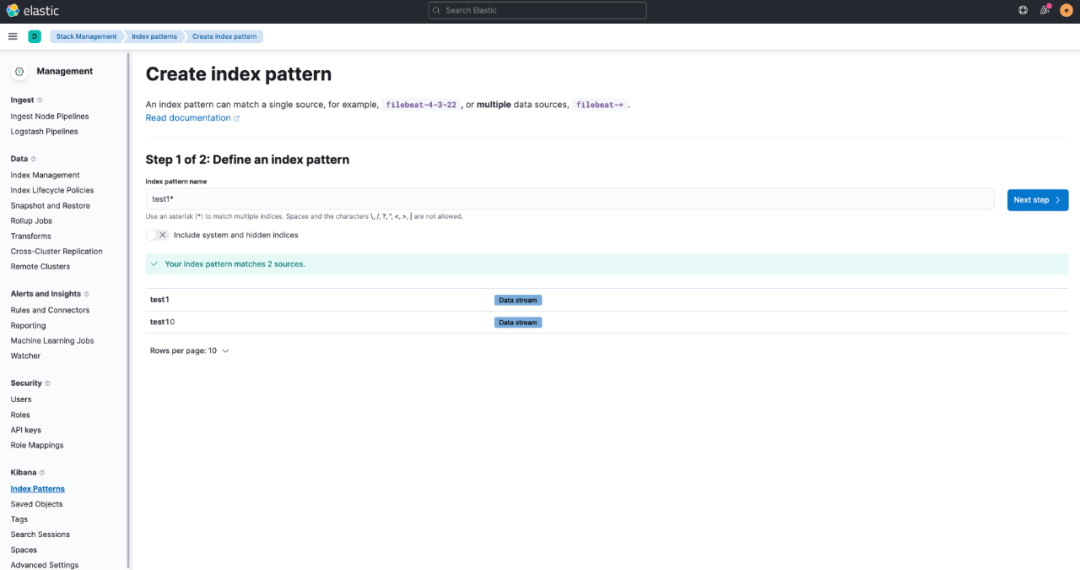Click the Management gear icon
This screenshot has width=1080, height=570.
(x=19, y=72)
